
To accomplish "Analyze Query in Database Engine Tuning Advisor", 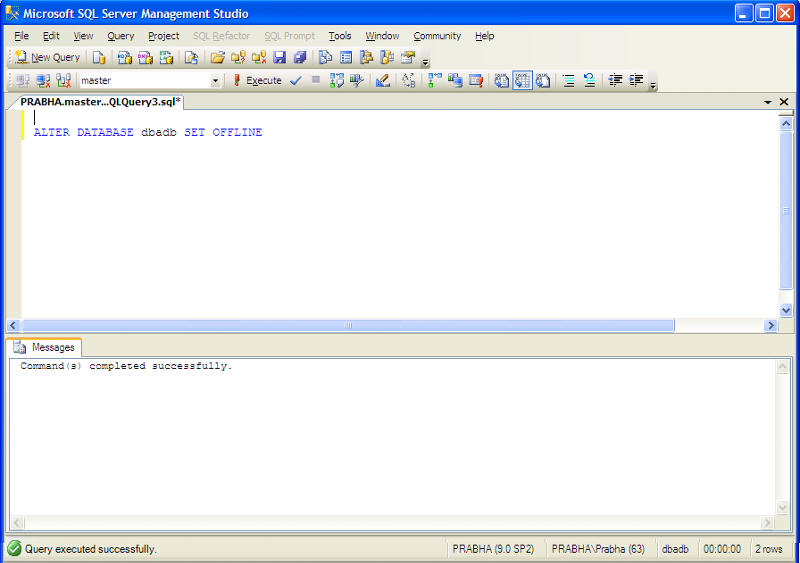I will [357, 80].
